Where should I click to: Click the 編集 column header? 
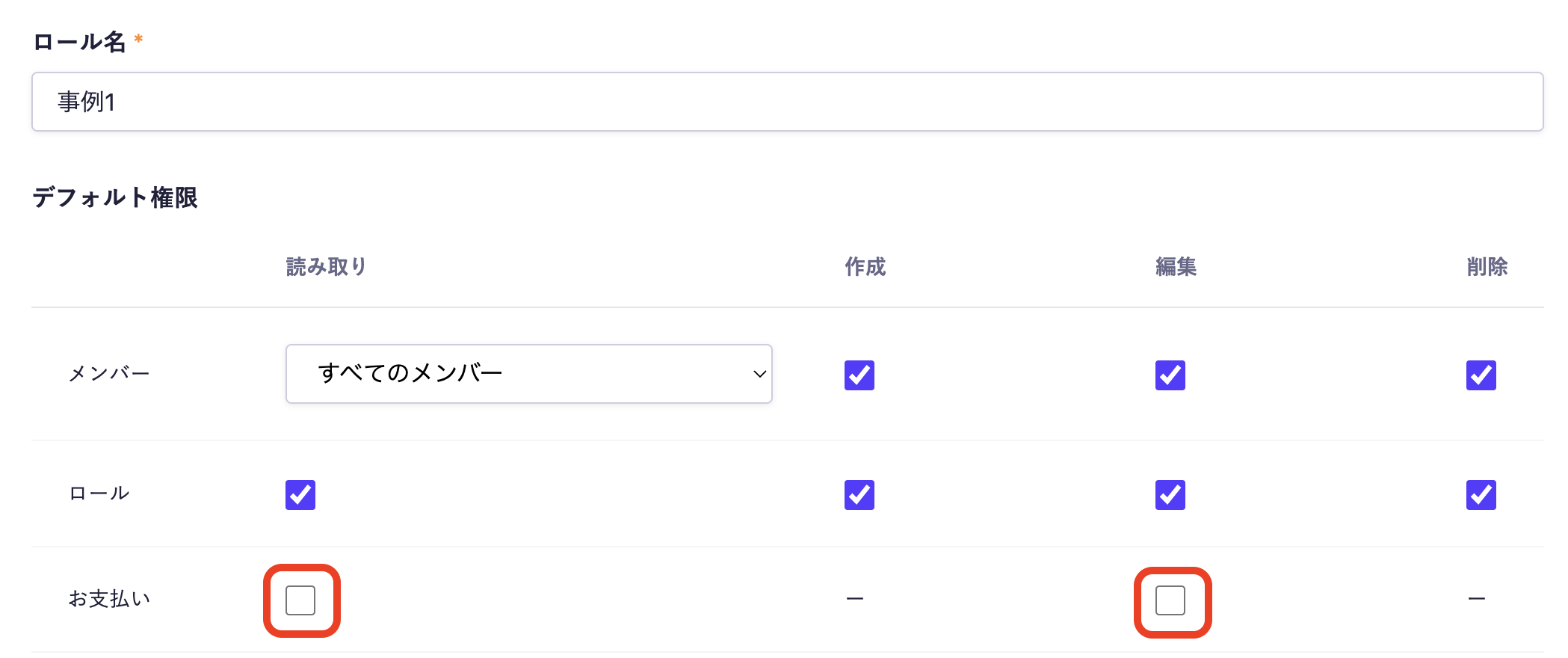1176,267
